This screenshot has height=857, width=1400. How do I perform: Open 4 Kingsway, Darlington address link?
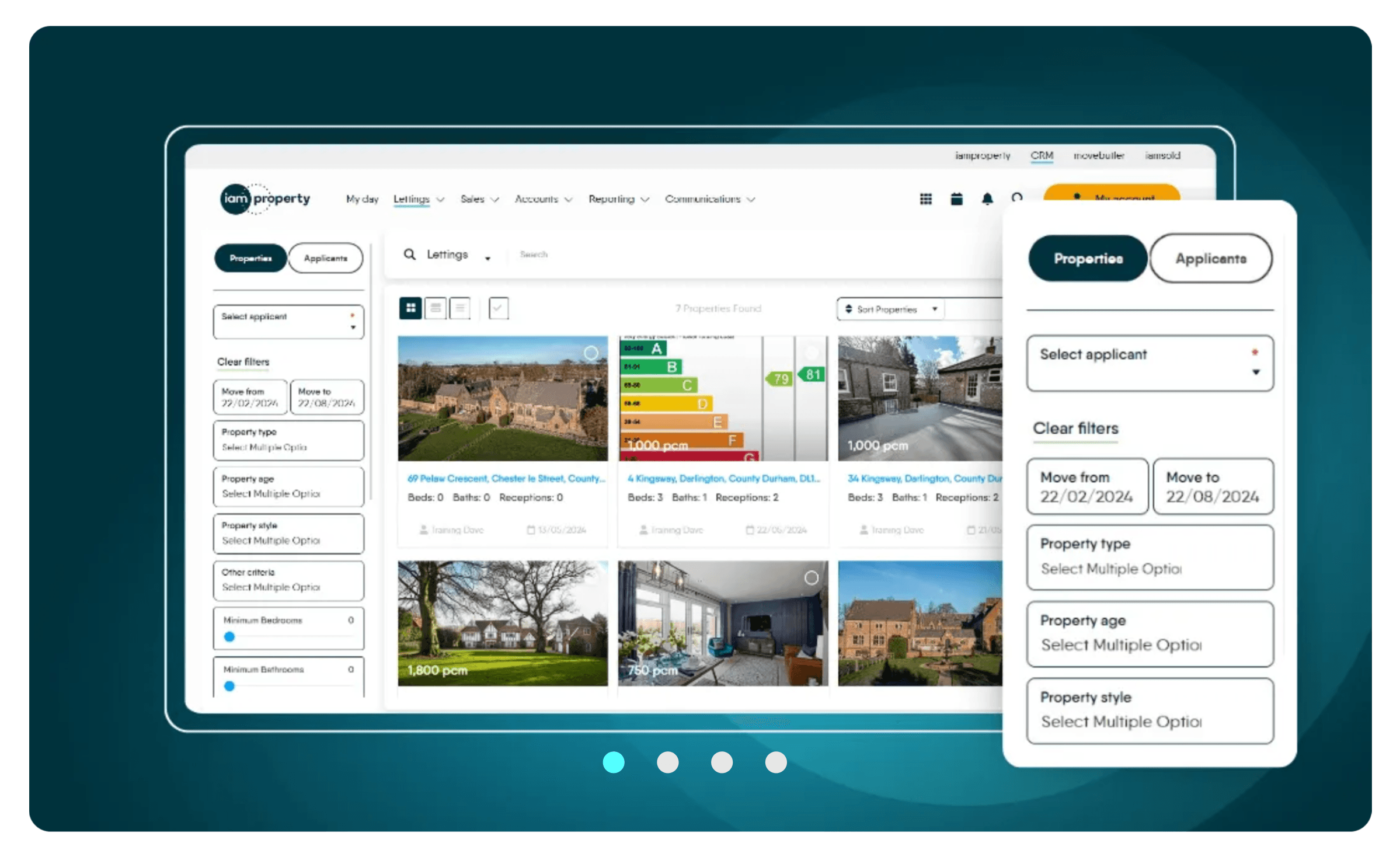pyautogui.click(x=724, y=478)
